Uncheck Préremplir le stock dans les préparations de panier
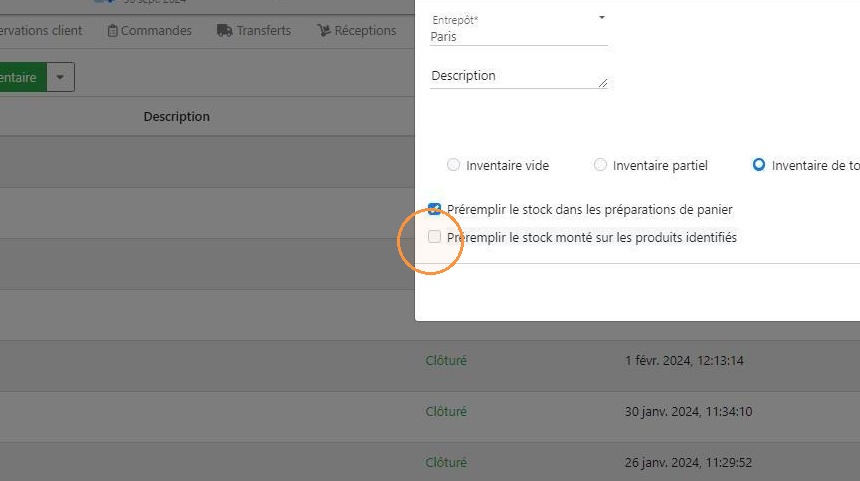Viewport: 860px width, 481px height. coord(434,209)
